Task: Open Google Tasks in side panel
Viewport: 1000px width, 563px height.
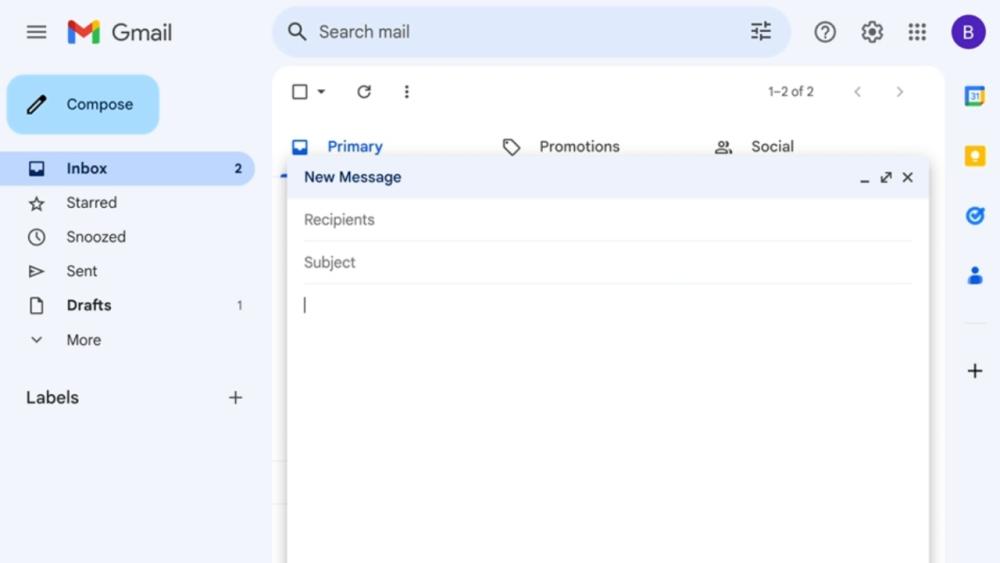Action: pos(975,215)
